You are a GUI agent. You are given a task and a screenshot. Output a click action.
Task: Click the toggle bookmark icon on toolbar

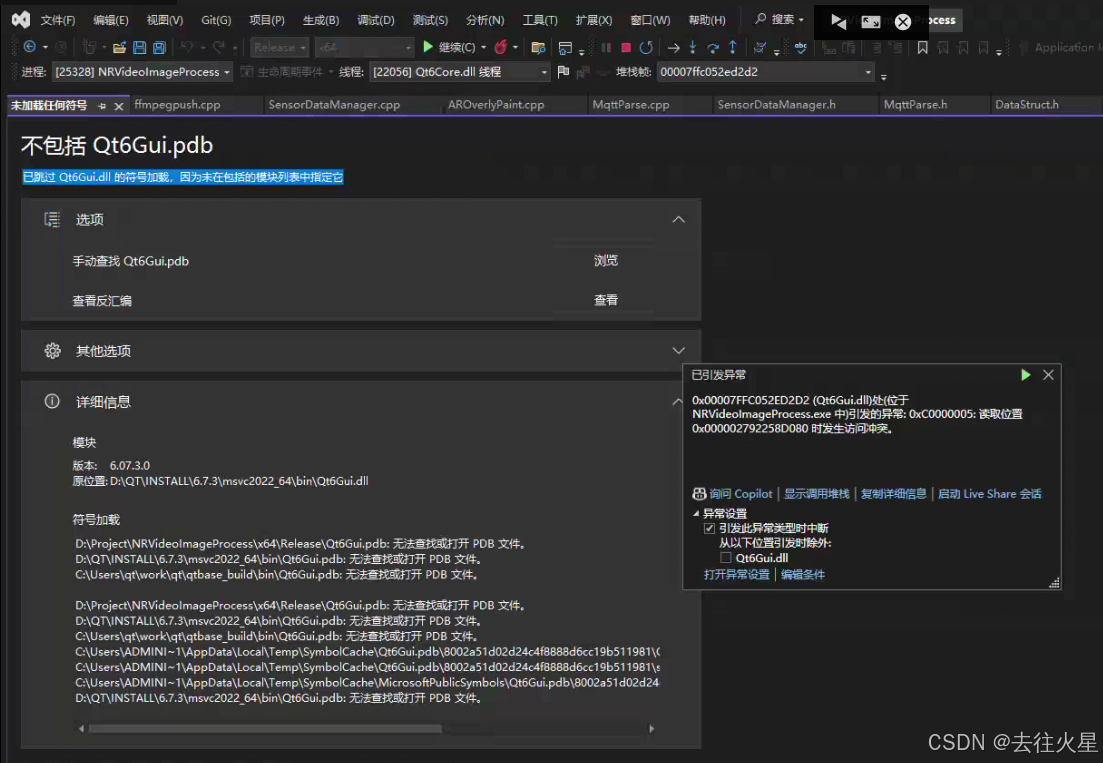pos(921,47)
